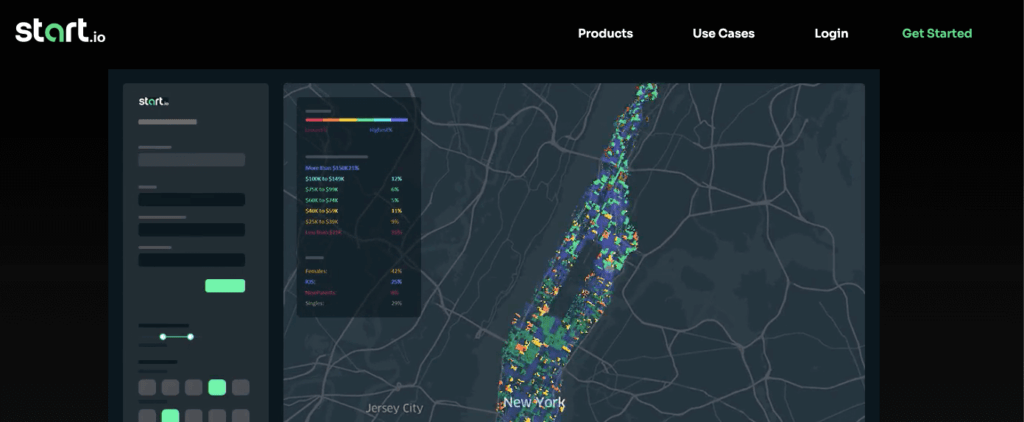Click the last dark input above the green button
1024x422 pixels.
click(x=191, y=260)
